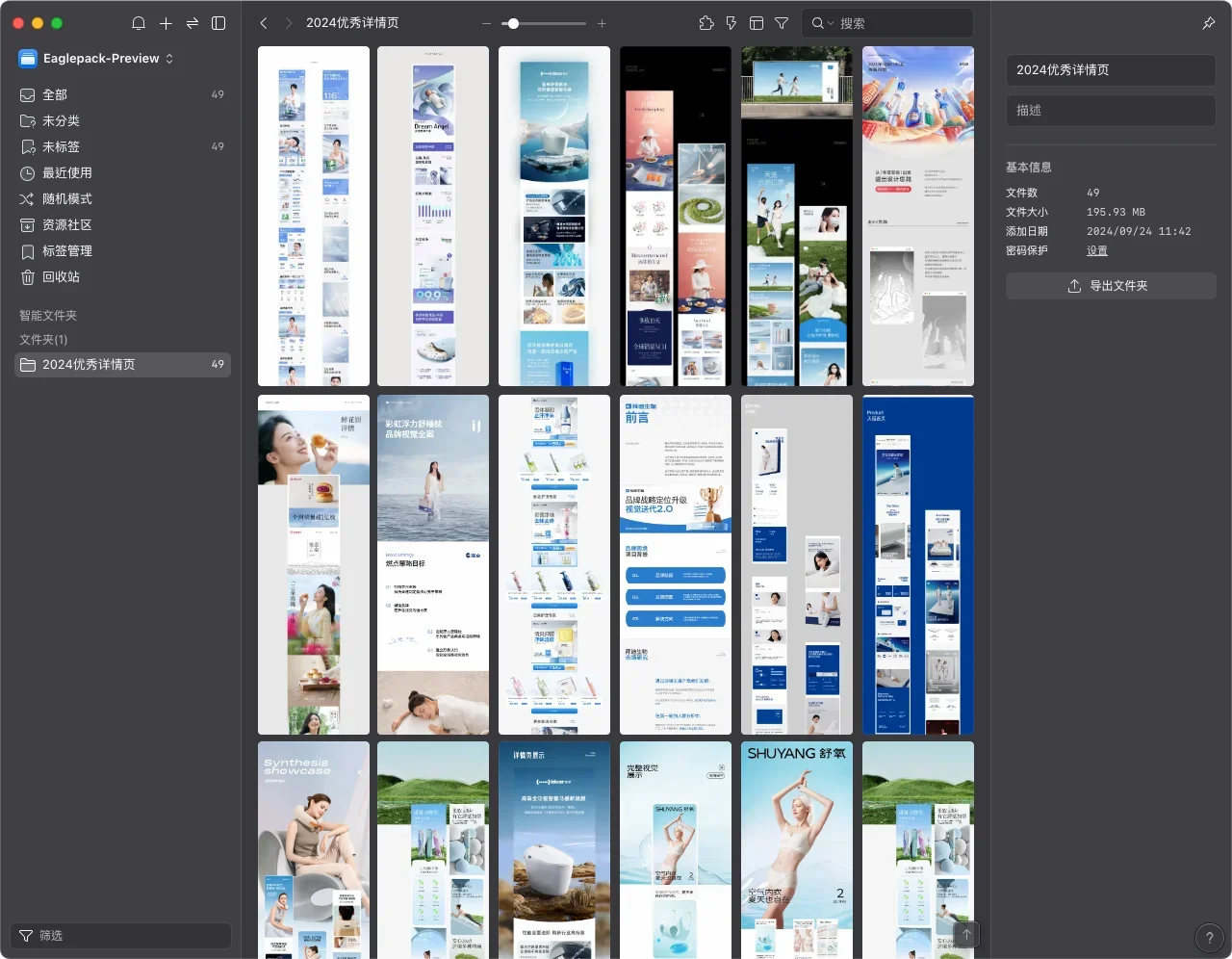Screen dimensions: 1232x959
Task: Open the search options magnifier dropdown
Action: pyautogui.click(x=822, y=23)
